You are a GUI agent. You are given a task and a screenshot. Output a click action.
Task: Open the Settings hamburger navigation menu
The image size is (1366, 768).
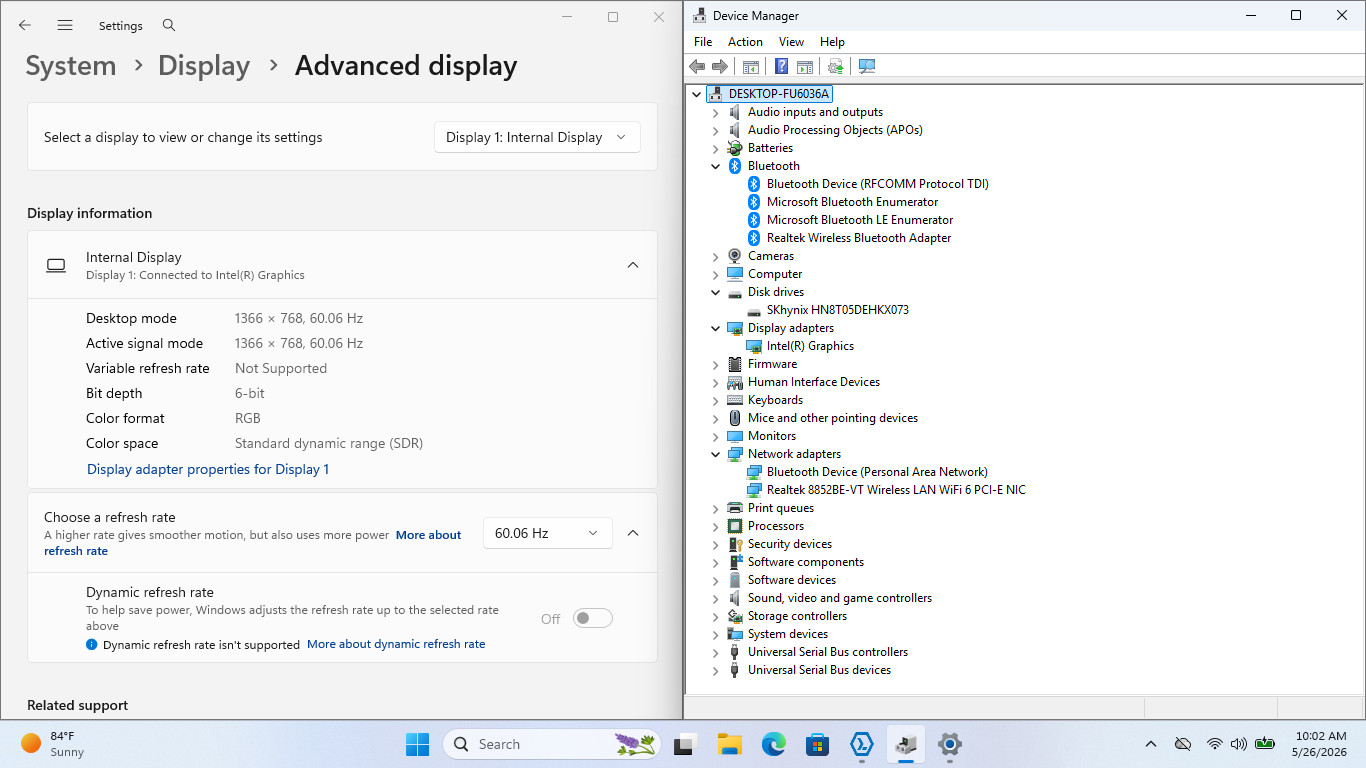[x=65, y=25]
